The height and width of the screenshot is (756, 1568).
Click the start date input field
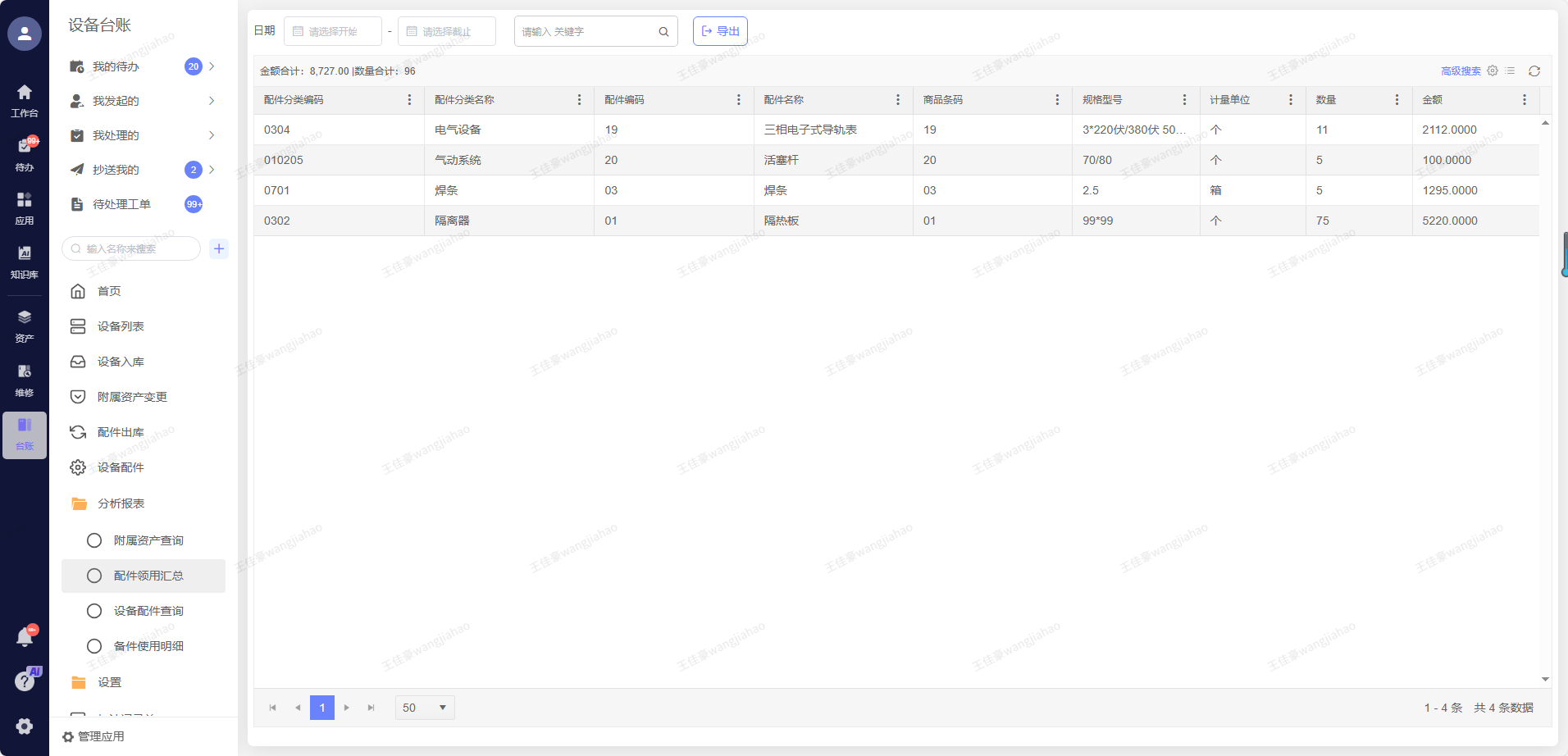333,31
